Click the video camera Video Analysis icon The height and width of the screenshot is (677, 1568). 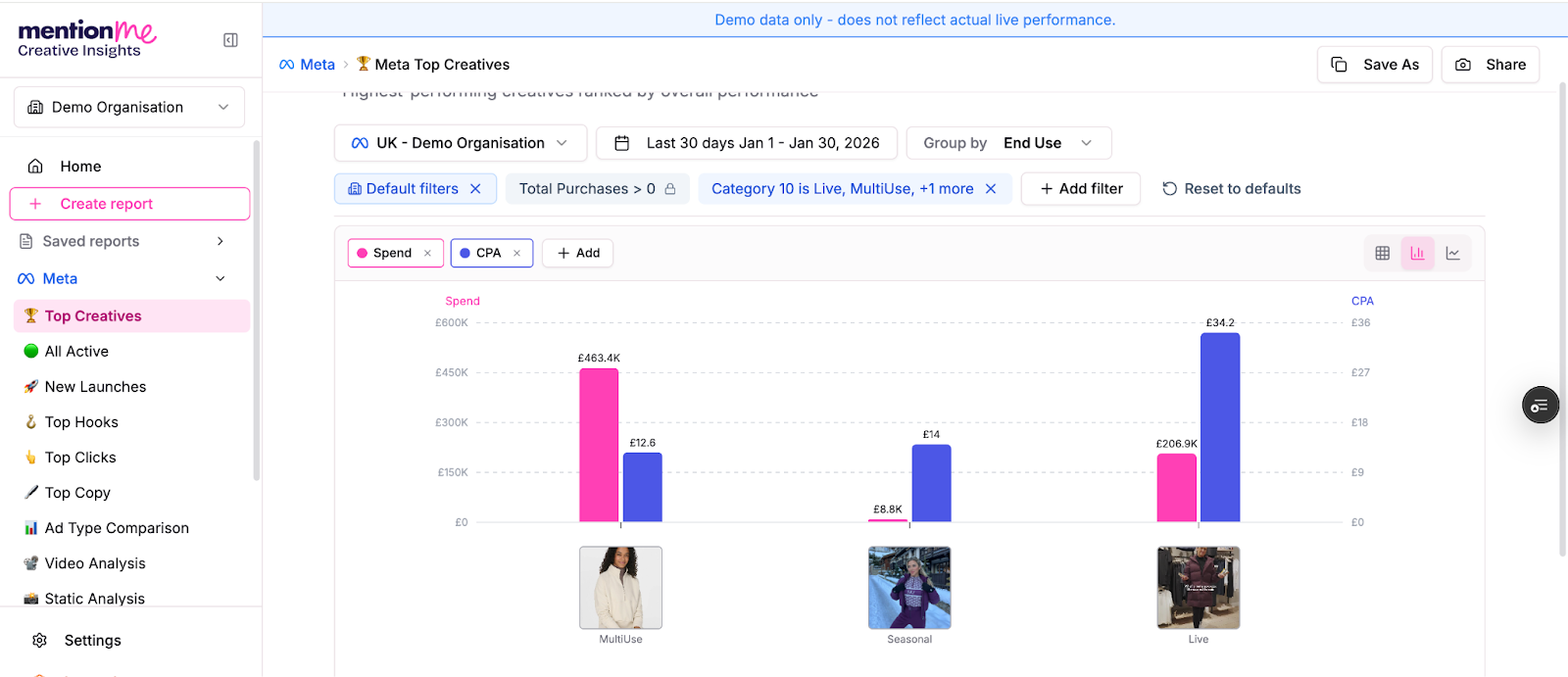coord(30,562)
